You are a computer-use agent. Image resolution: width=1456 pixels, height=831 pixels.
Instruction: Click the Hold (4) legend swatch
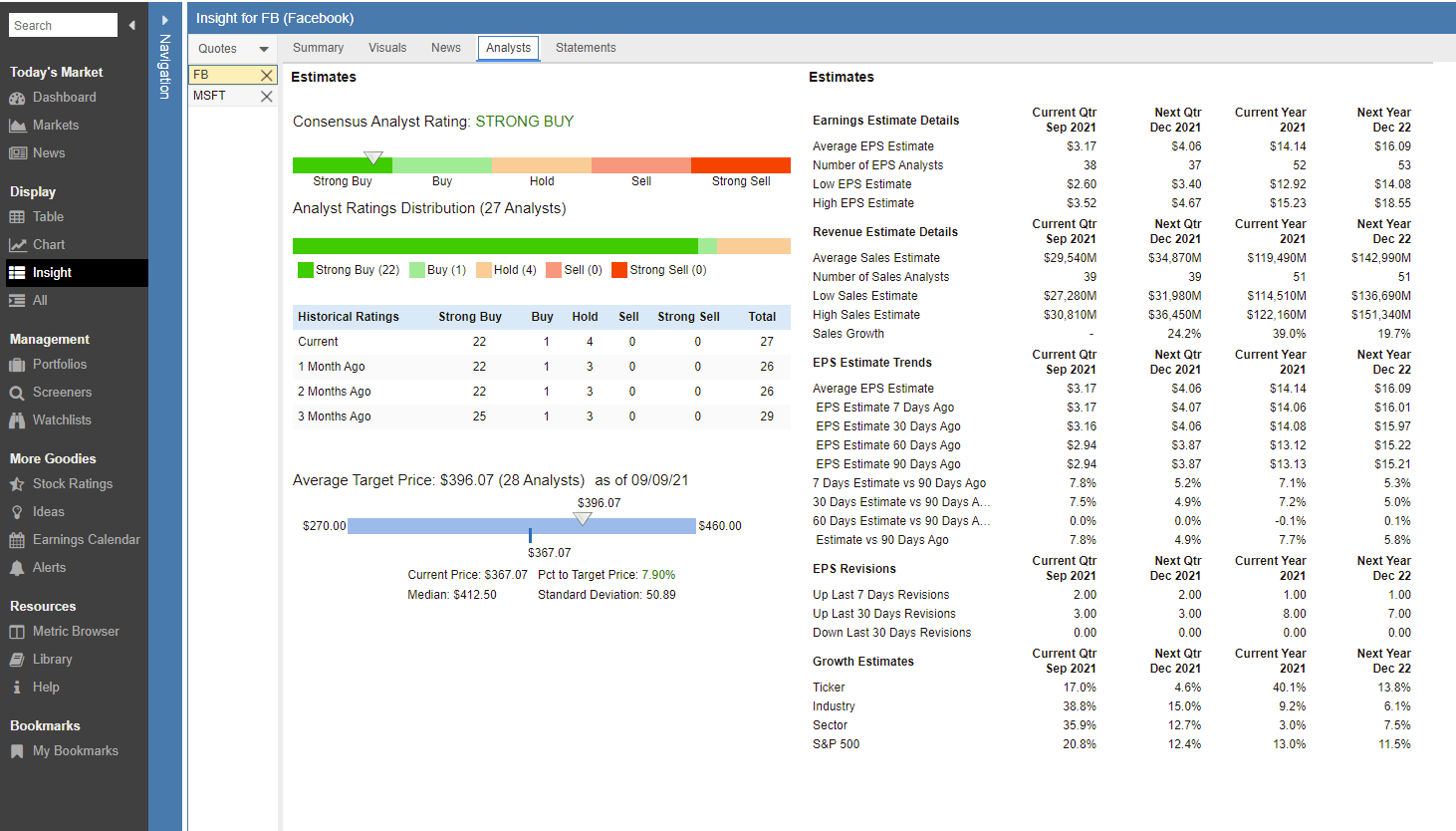484,270
